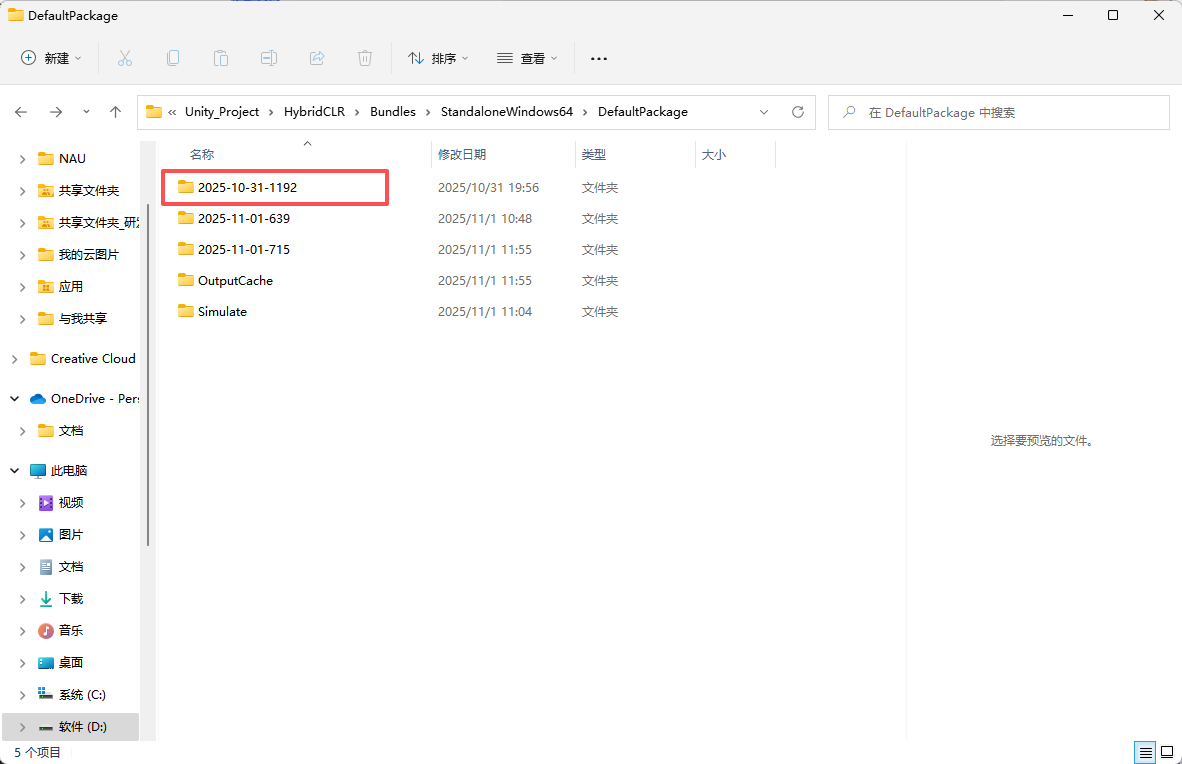The height and width of the screenshot is (764, 1182).
Task: Open NAU folder in sidebar
Action: click(72, 158)
